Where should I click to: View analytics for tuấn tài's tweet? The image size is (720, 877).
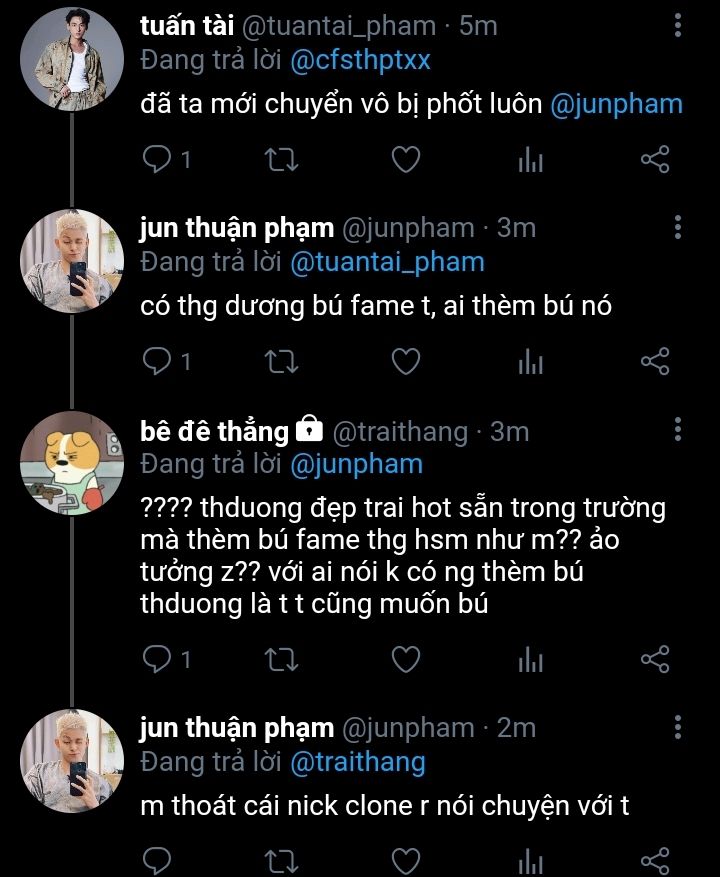[x=530, y=160]
